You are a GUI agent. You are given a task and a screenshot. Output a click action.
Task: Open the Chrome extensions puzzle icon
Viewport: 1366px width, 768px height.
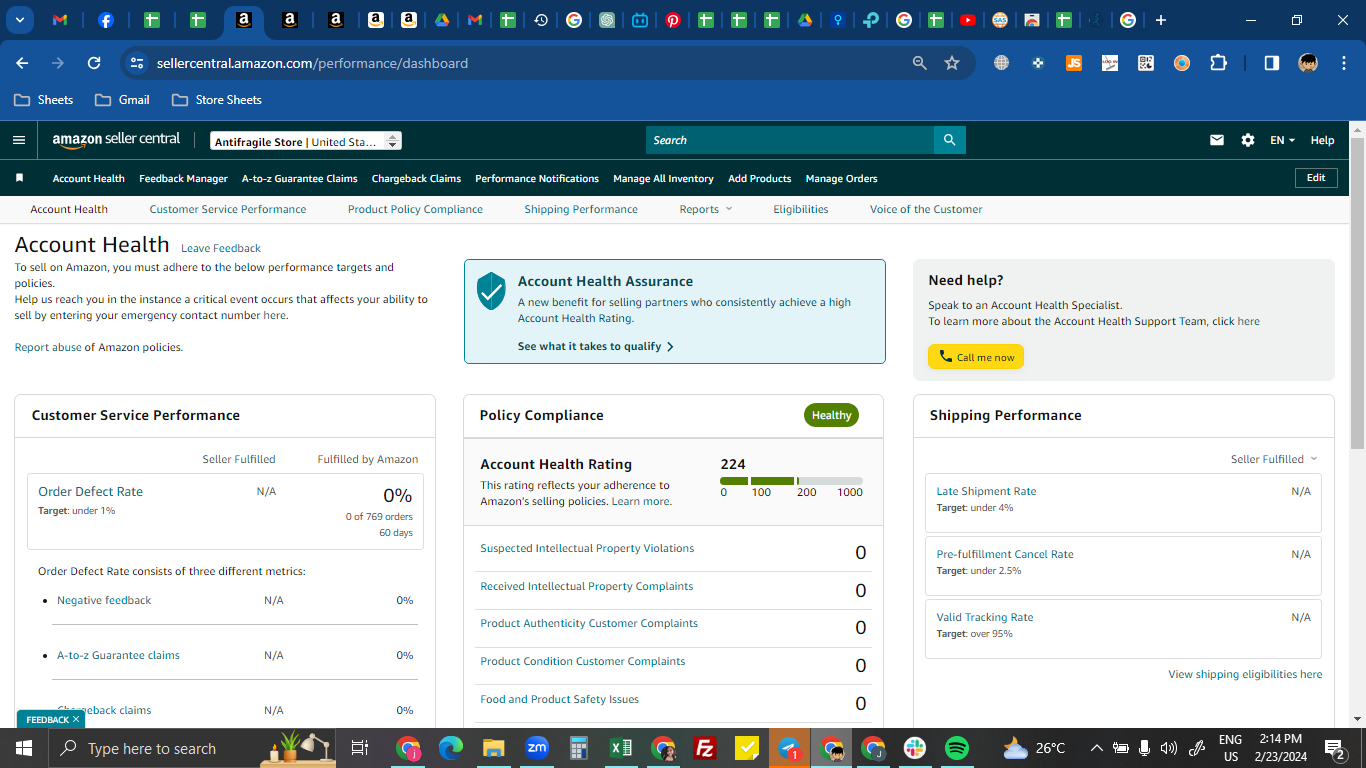pyautogui.click(x=1218, y=63)
